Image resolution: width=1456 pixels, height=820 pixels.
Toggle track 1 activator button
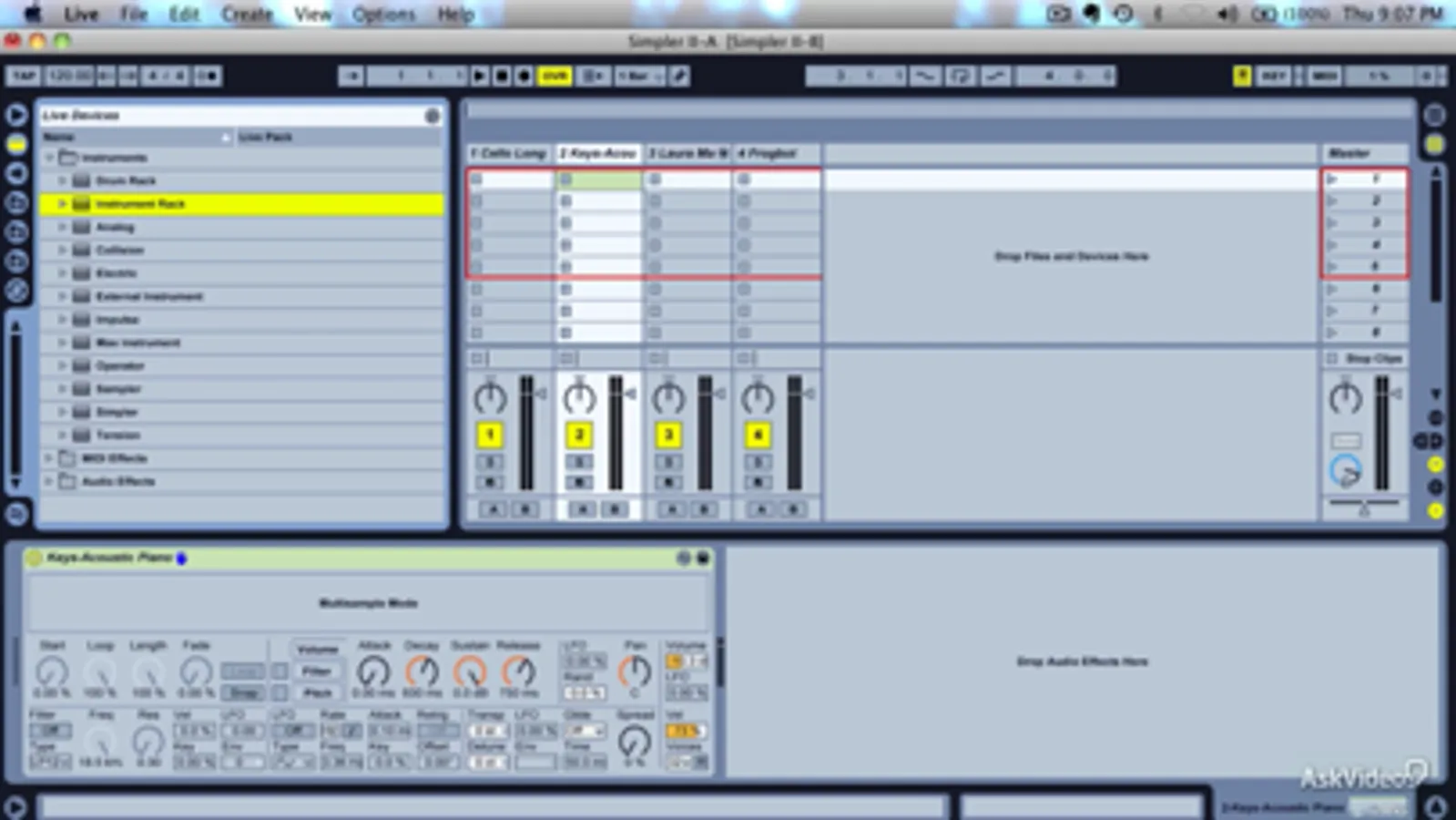pyautogui.click(x=490, y=436)
